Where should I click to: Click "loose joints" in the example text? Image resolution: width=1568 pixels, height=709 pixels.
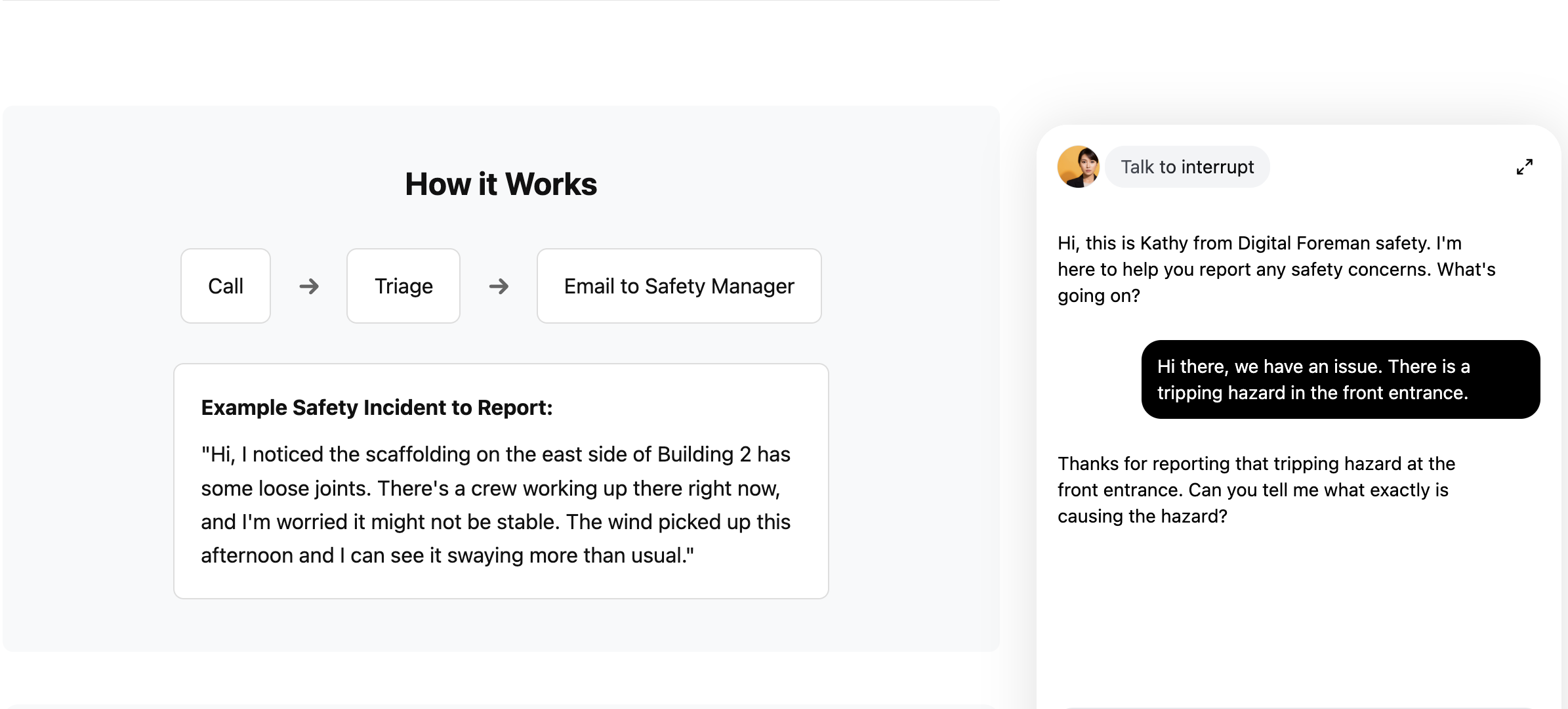click(x=312, y=488)
